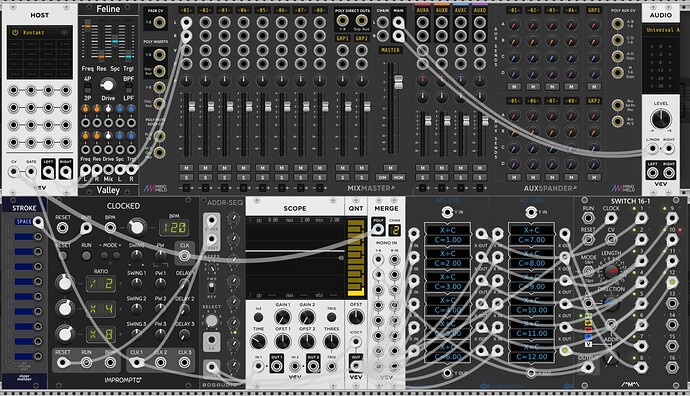
Task: Click the Host CV output jack
Action: [x=14, y=172]
